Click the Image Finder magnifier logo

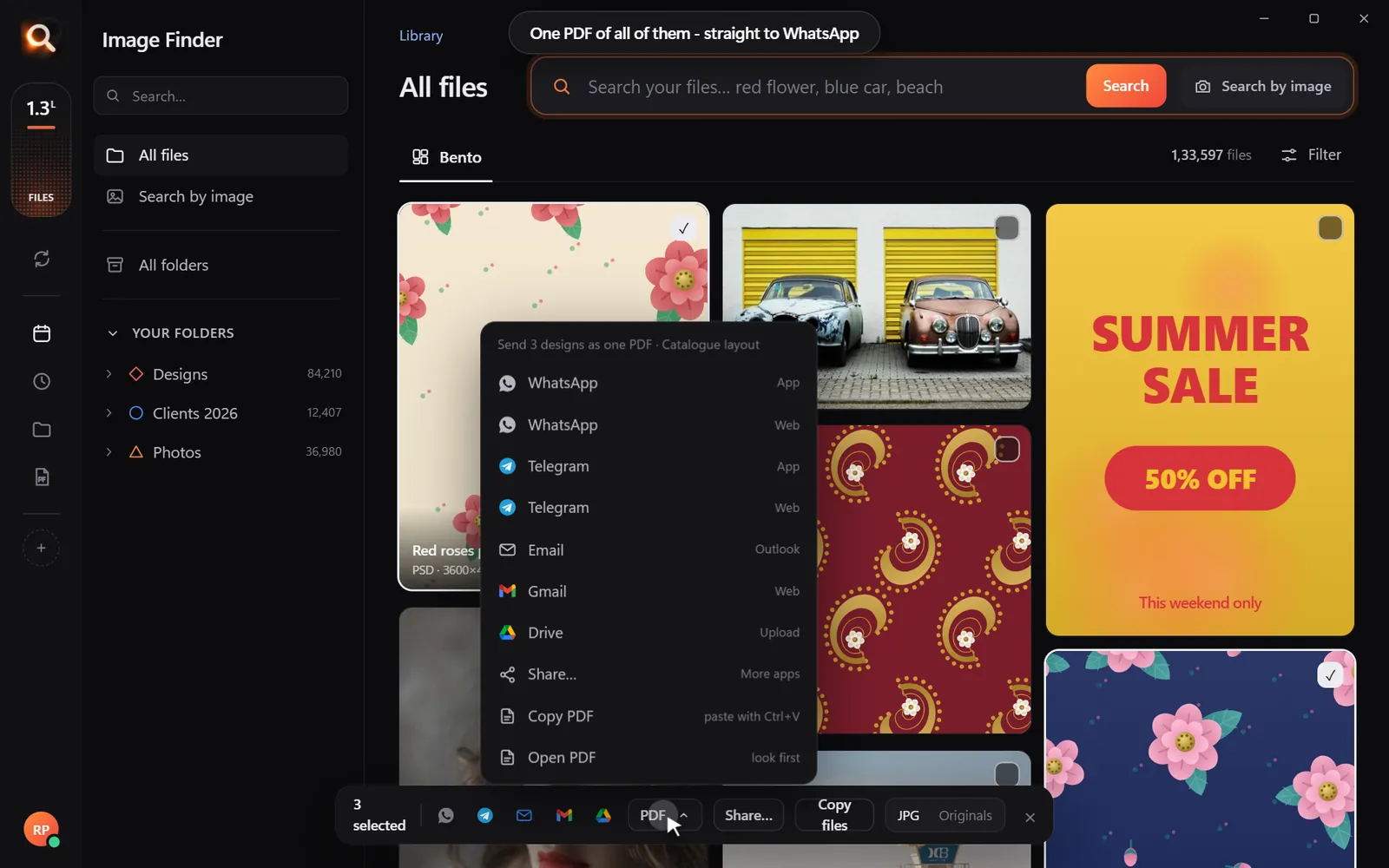40,38
